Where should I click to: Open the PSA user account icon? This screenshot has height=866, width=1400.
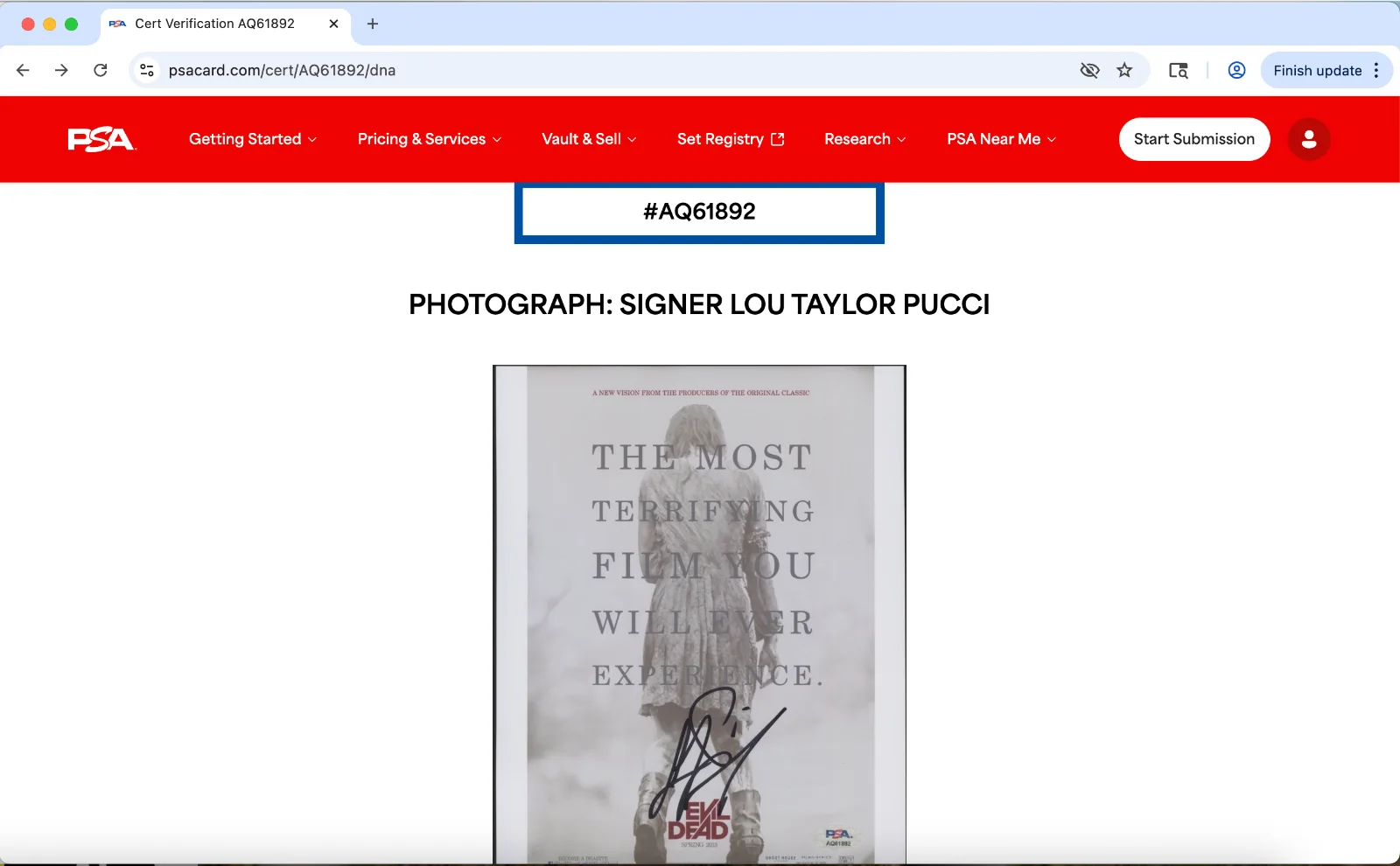coord(1309,139)
